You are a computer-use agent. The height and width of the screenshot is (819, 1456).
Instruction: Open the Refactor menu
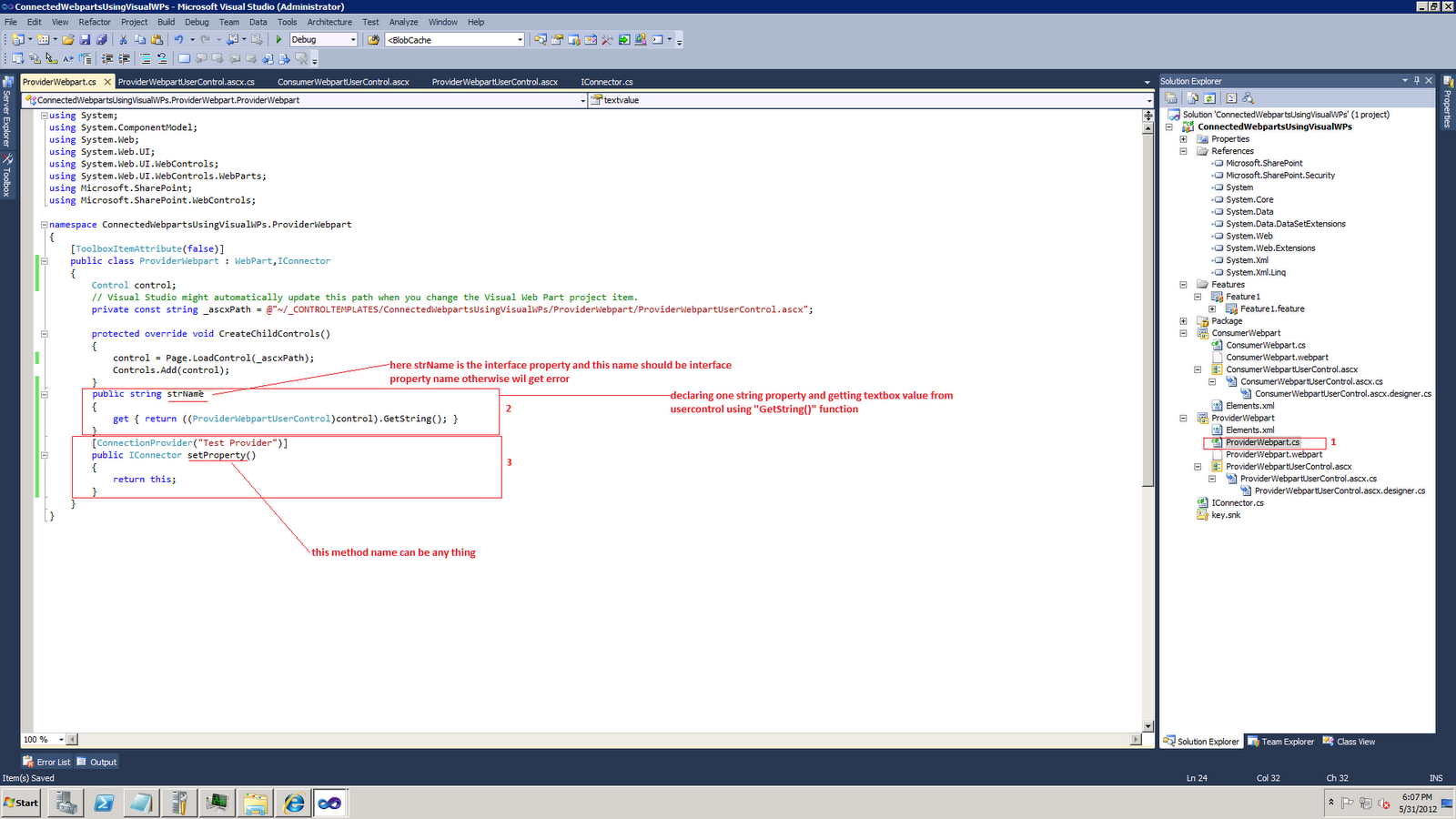pos(95,22)
